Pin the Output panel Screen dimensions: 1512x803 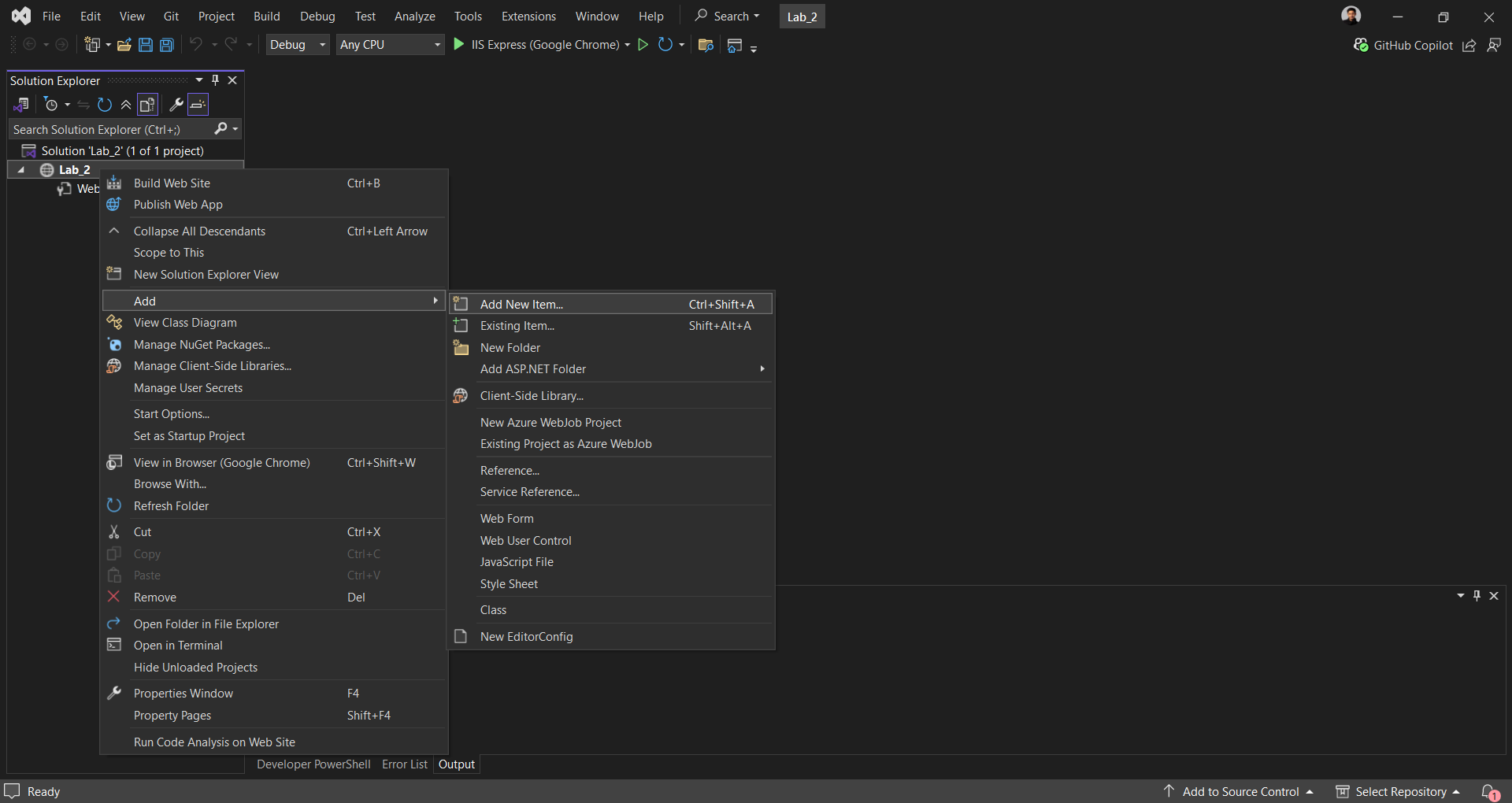(x=1477, y=596)
